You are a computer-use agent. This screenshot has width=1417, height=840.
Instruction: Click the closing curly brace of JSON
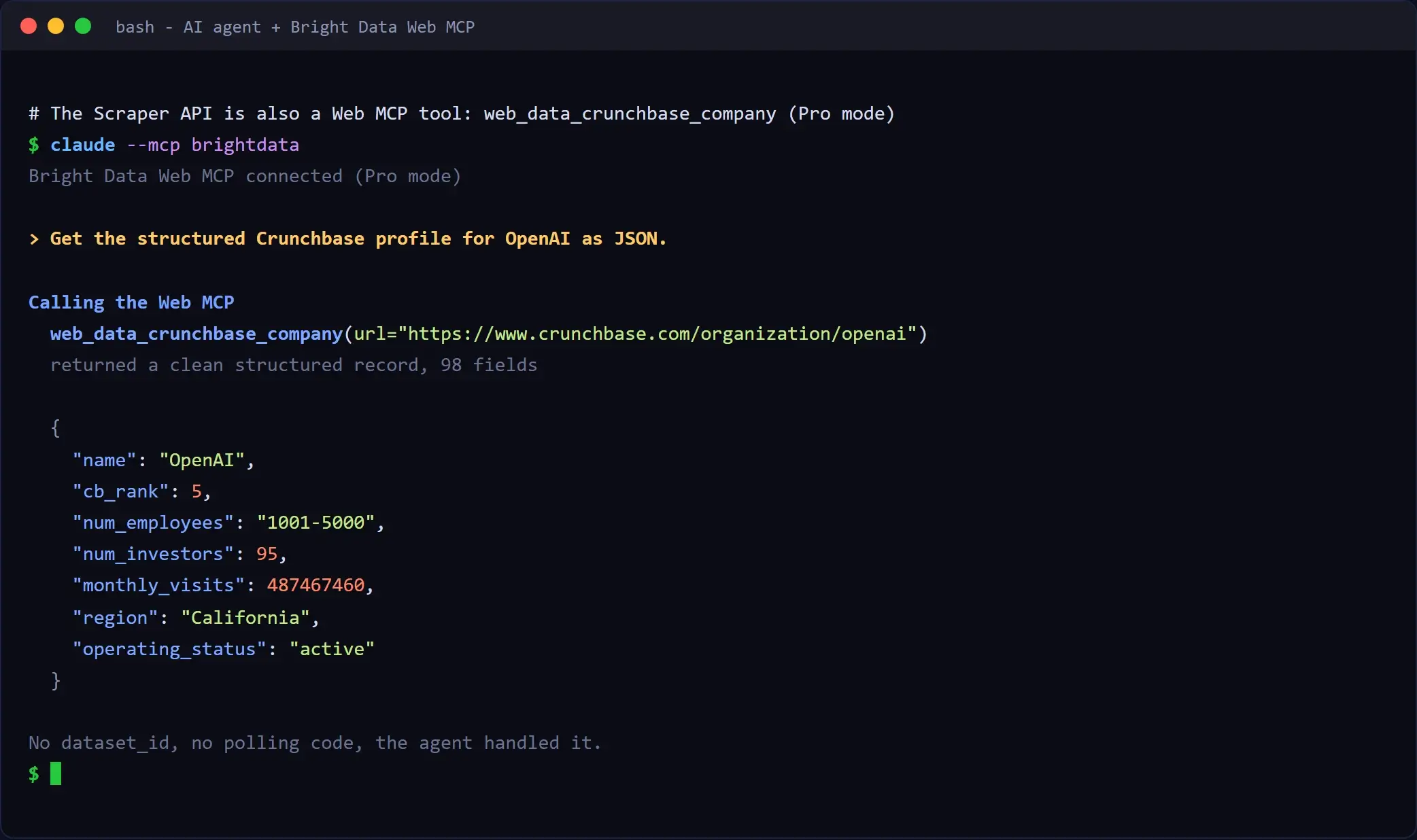(x=56, y=680)
